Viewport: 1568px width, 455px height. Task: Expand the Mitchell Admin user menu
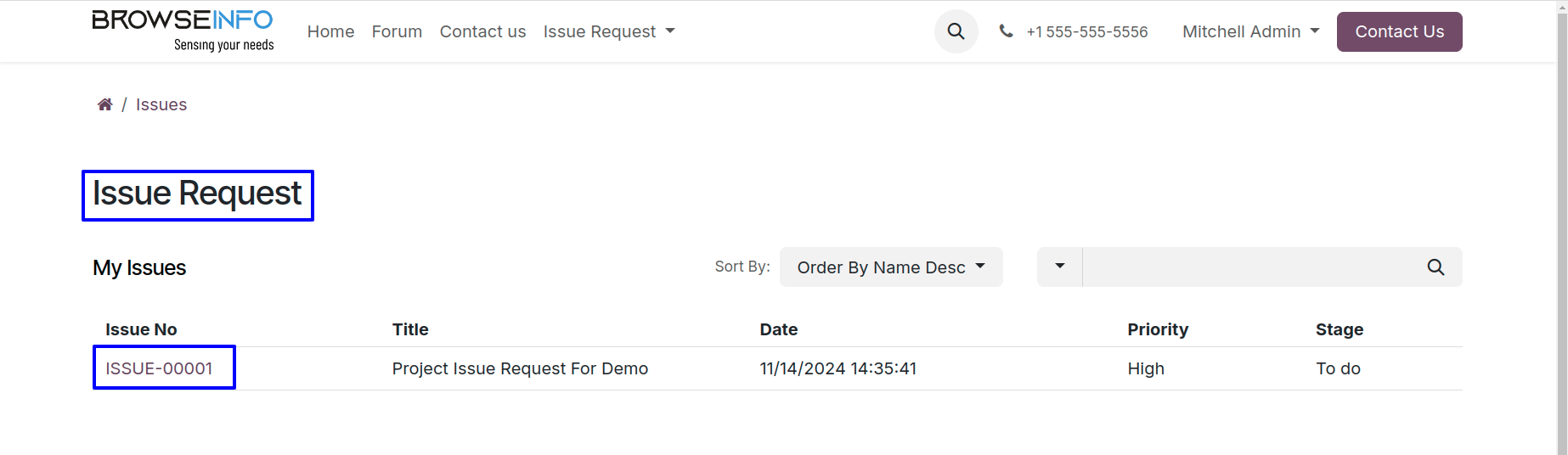pyautogui.click(x=1250, y=31)
